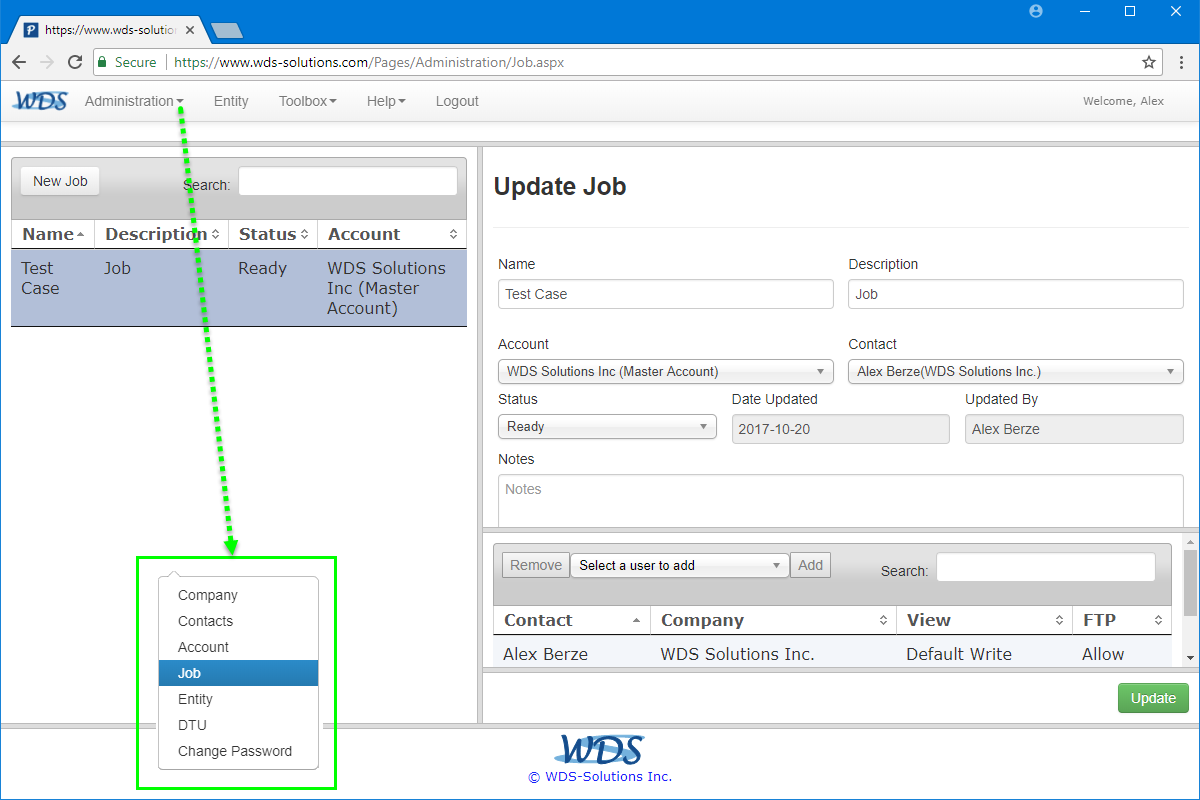Screen dimensions: 1200x800
Task: Click the New Job button
Action: pyautogui.click(x=60, y=181)
